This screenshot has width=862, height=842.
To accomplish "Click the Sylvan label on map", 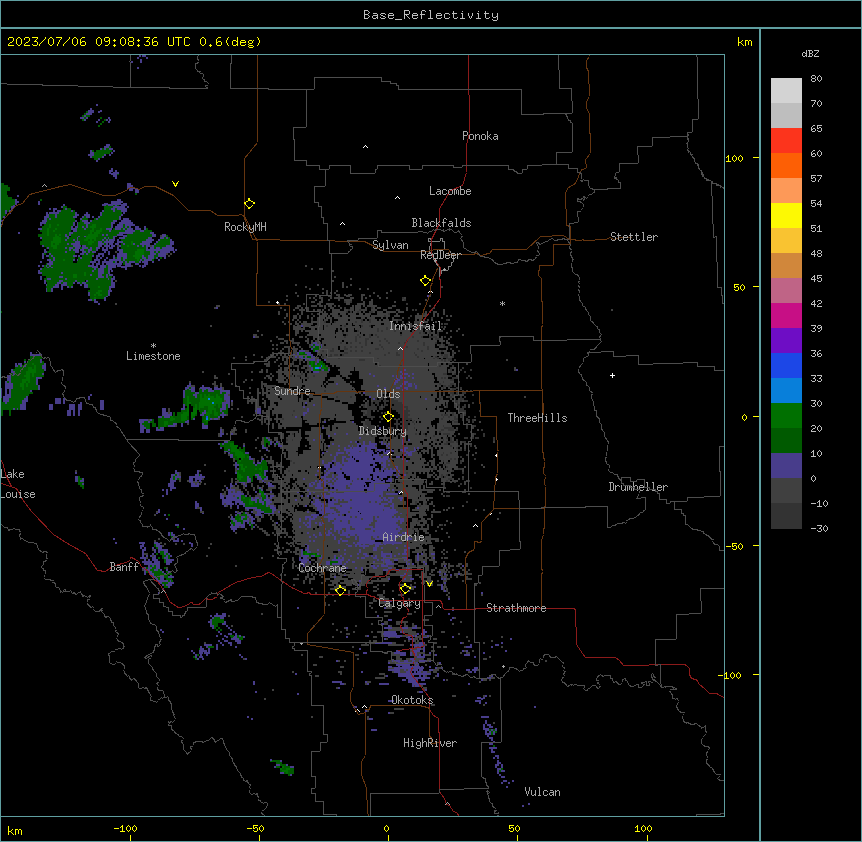I will tap(390, 245).
